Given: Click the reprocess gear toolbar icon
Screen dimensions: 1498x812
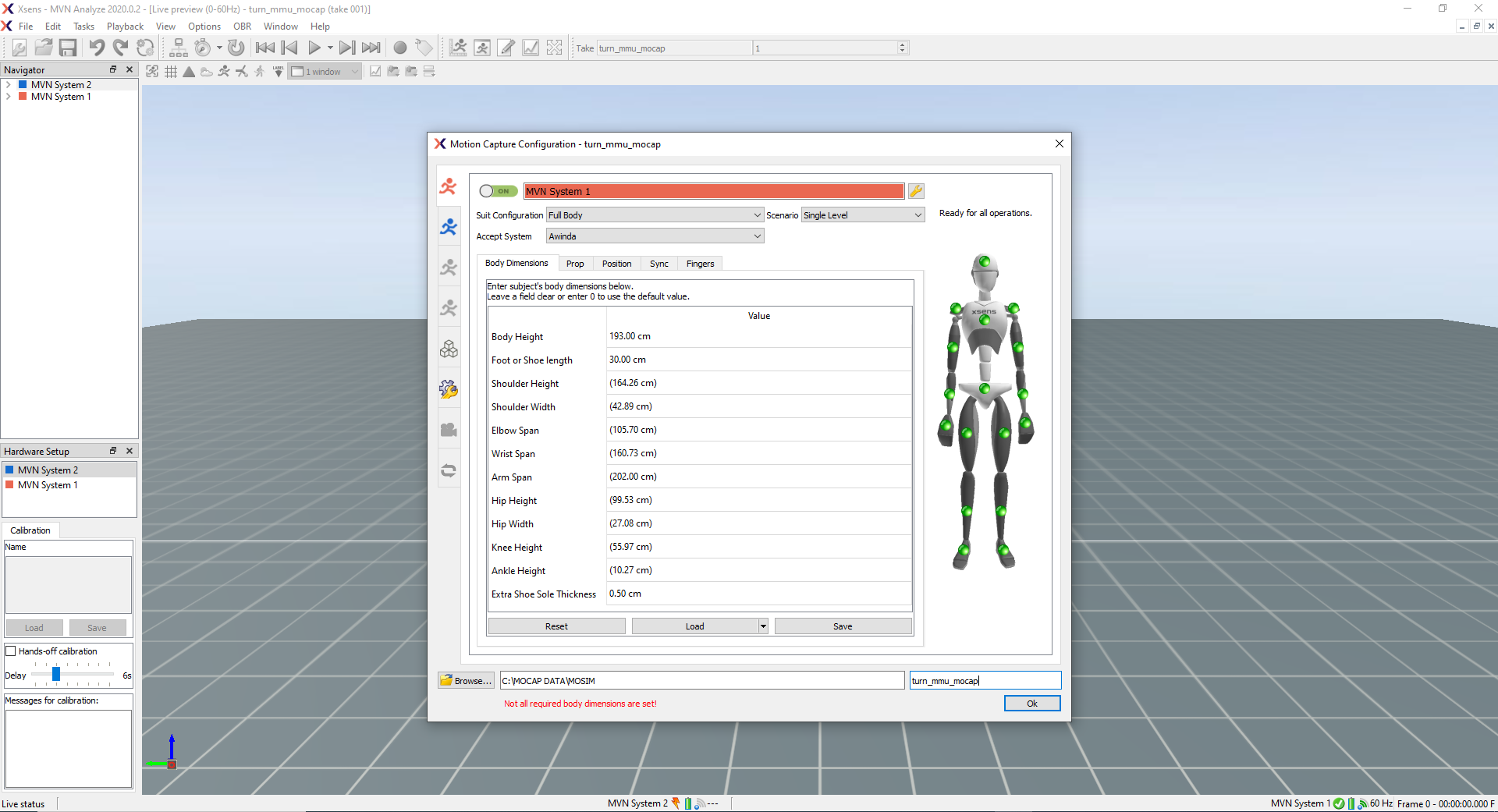Looking at the screenshot, I should 145,48.
